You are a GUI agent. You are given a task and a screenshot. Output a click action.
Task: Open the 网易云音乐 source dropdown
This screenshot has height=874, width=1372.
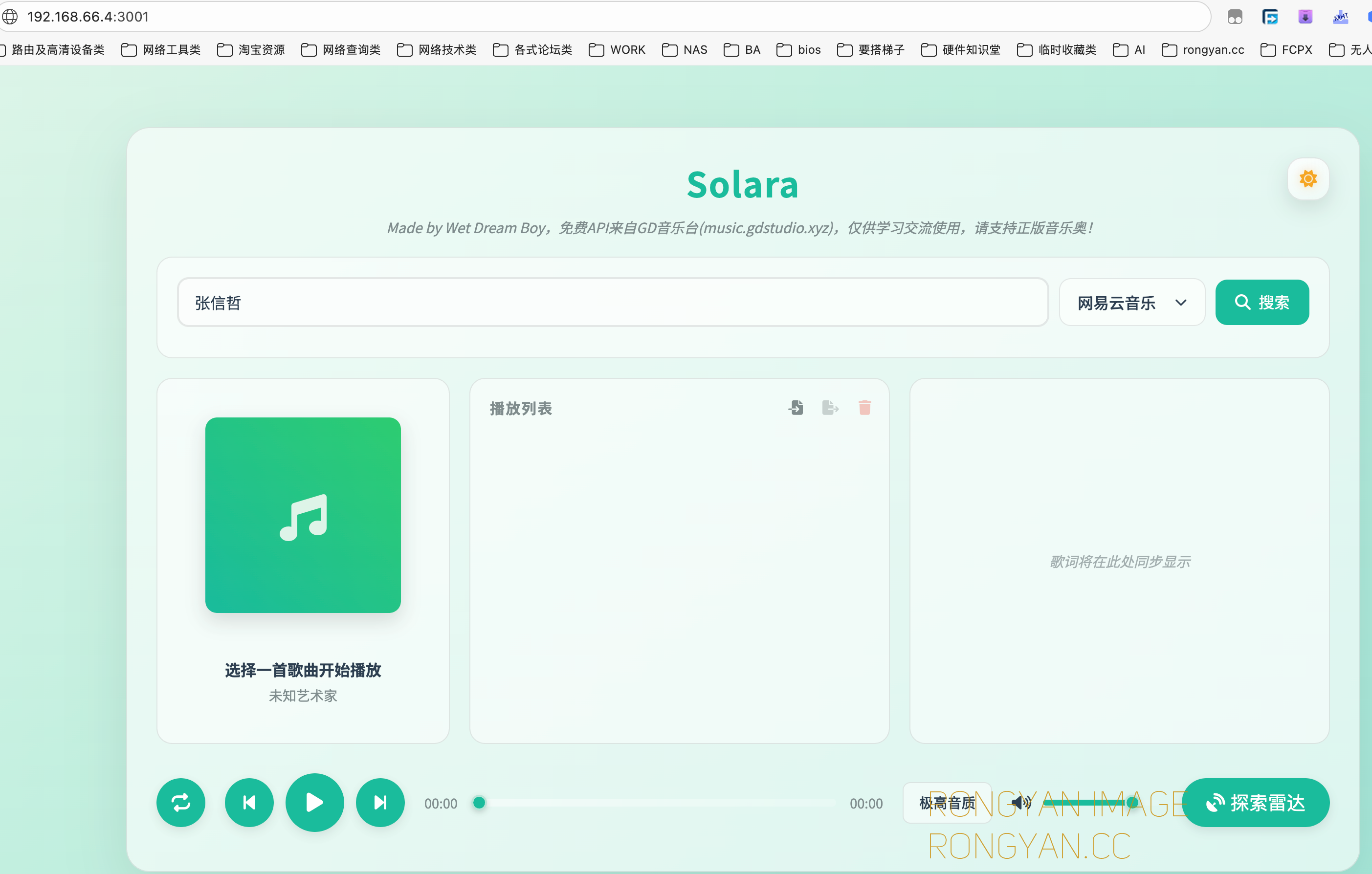pos(1131,302)
